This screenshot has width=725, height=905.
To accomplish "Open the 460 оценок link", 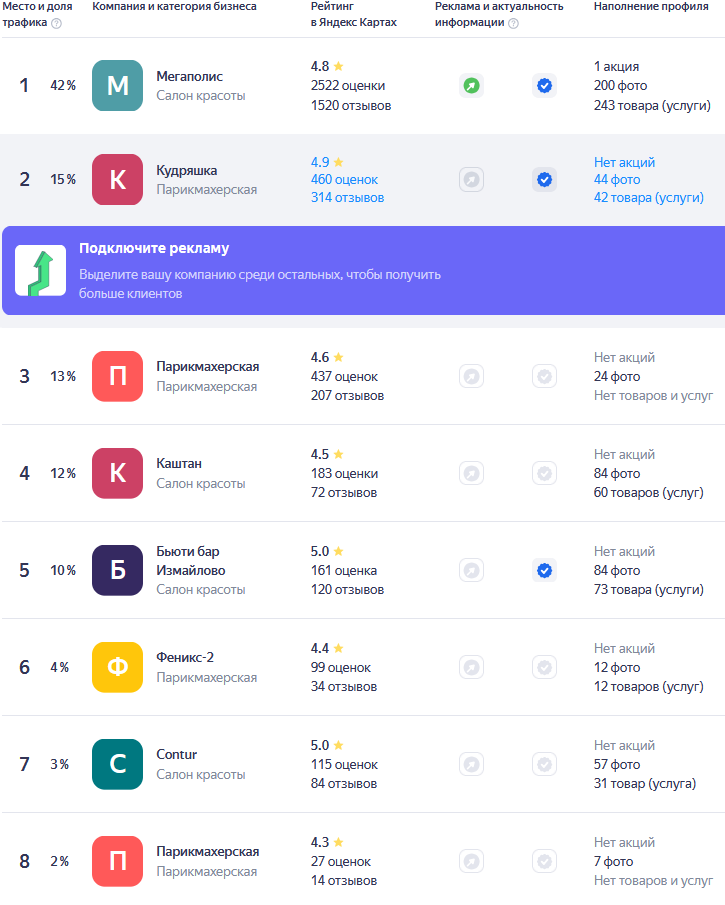I will (344, 179).
